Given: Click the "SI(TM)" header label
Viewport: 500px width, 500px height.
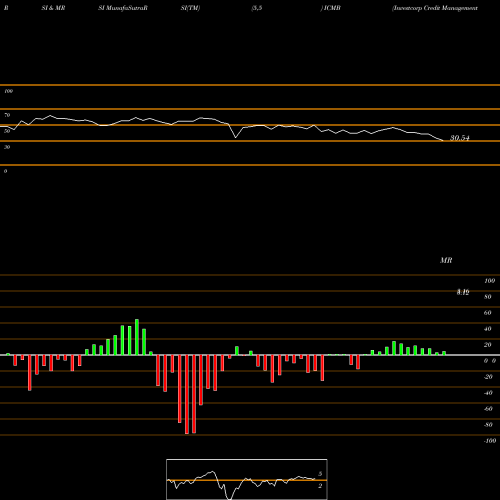Looking at the screenshot, I should pos(190,8).
